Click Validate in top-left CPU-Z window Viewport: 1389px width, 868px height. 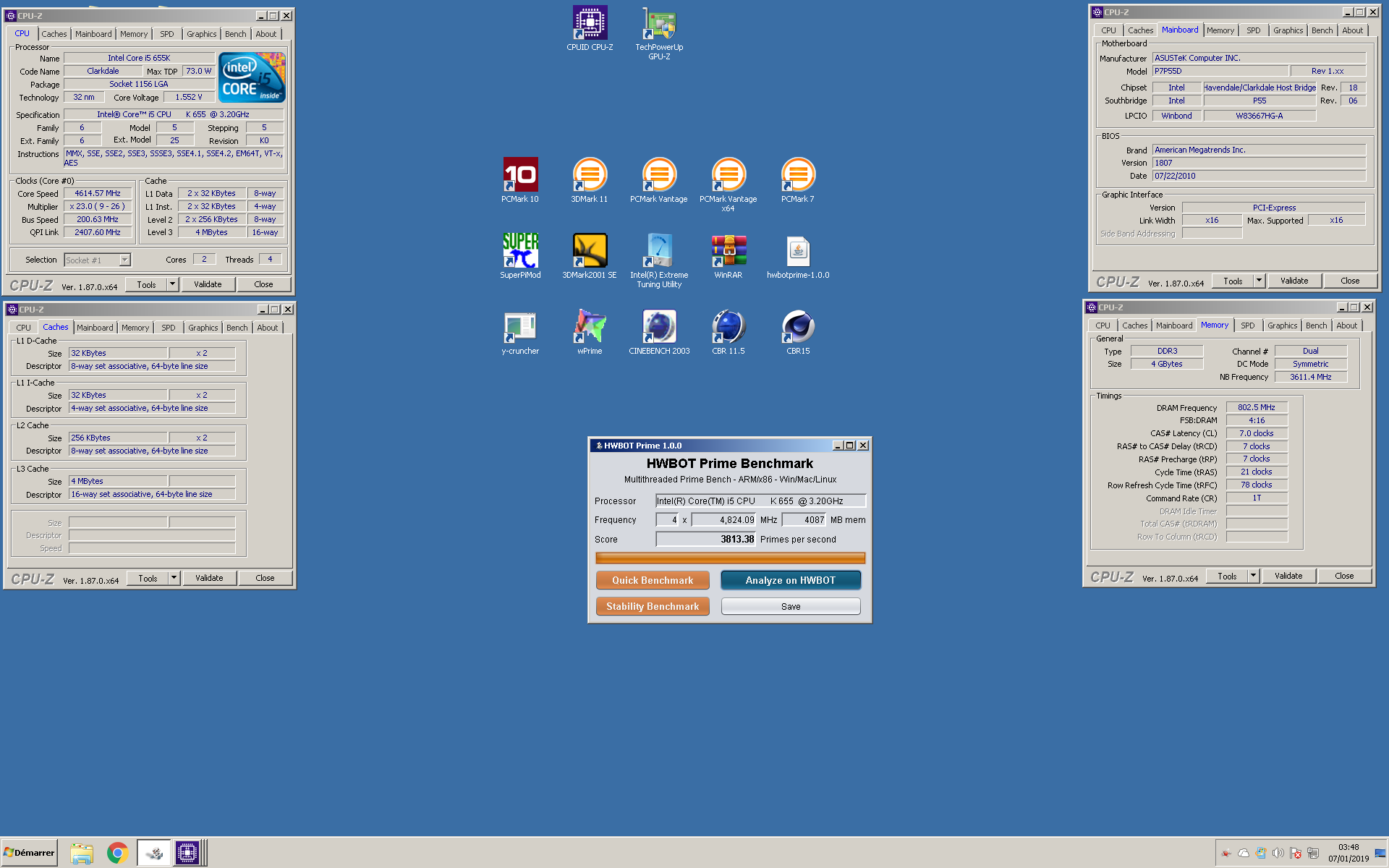[208, 284]
